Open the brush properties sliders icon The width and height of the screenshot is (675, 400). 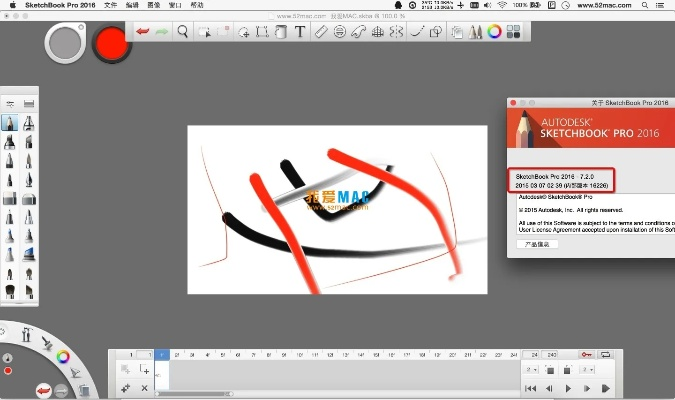[x=10, y=103]
